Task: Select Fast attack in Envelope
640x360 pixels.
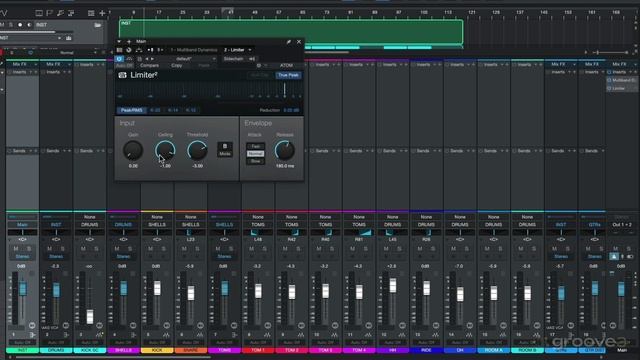Action: (256, 146)
